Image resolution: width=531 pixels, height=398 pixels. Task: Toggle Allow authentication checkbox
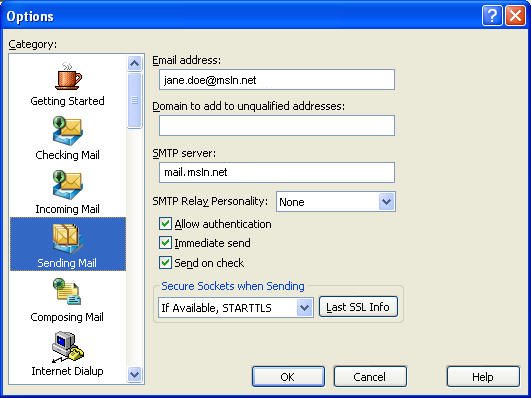[165, 224]
